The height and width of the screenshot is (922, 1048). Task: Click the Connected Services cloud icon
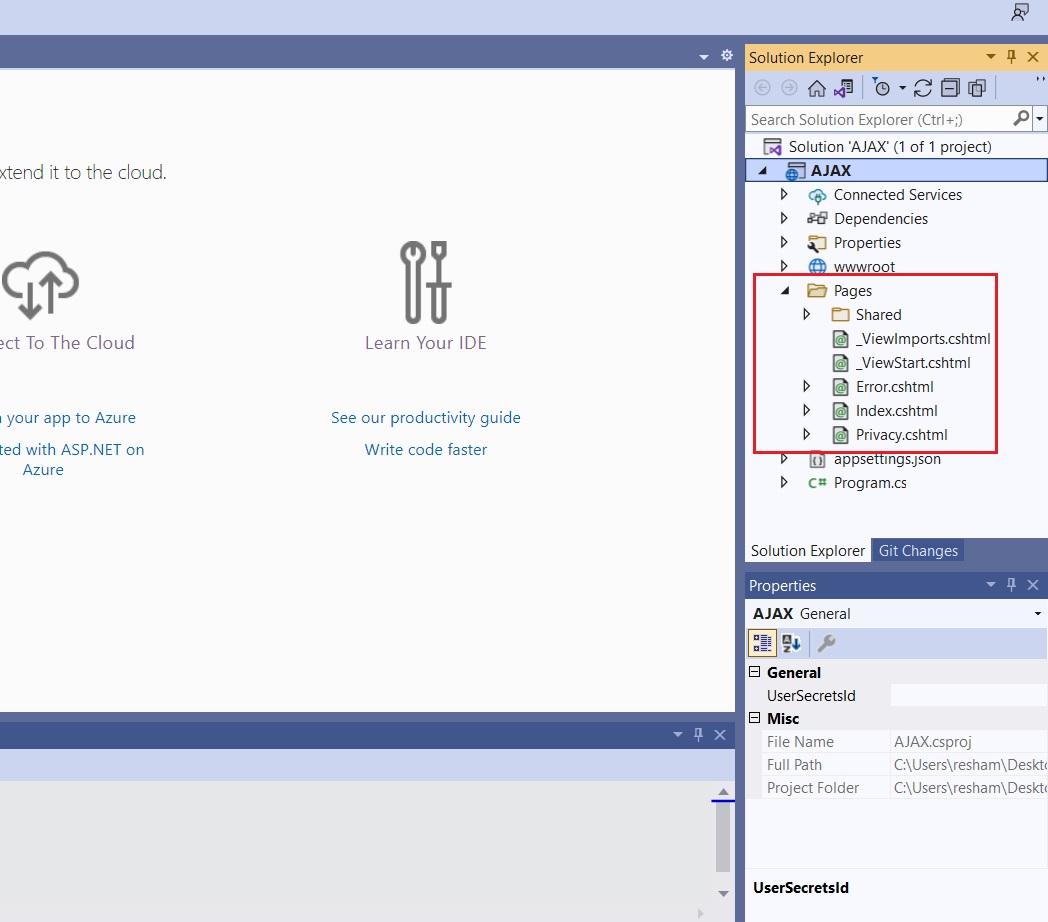(x=817, y=195)
